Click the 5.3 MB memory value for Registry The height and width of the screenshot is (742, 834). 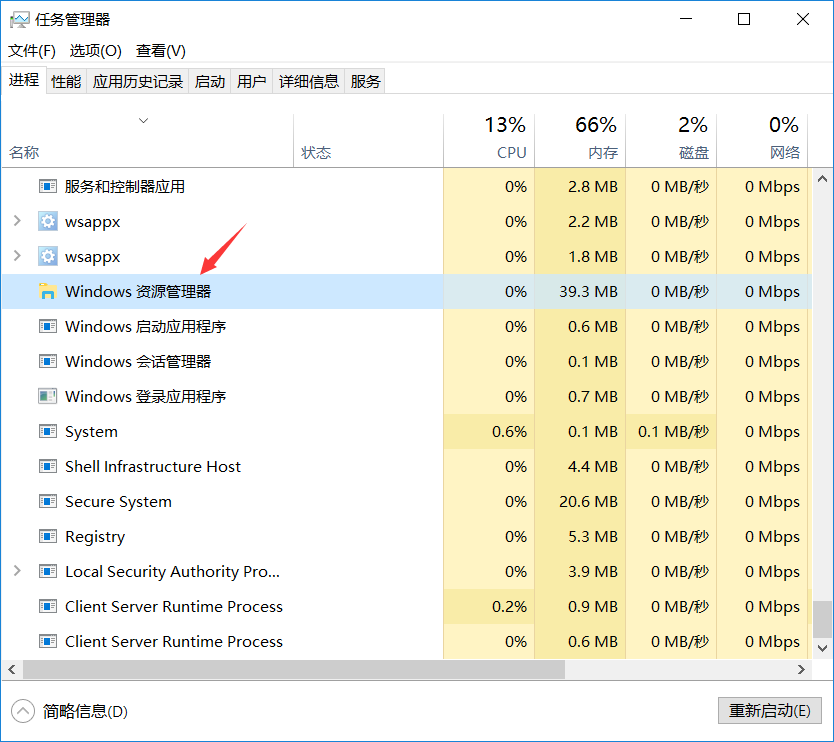coord(593,537)
